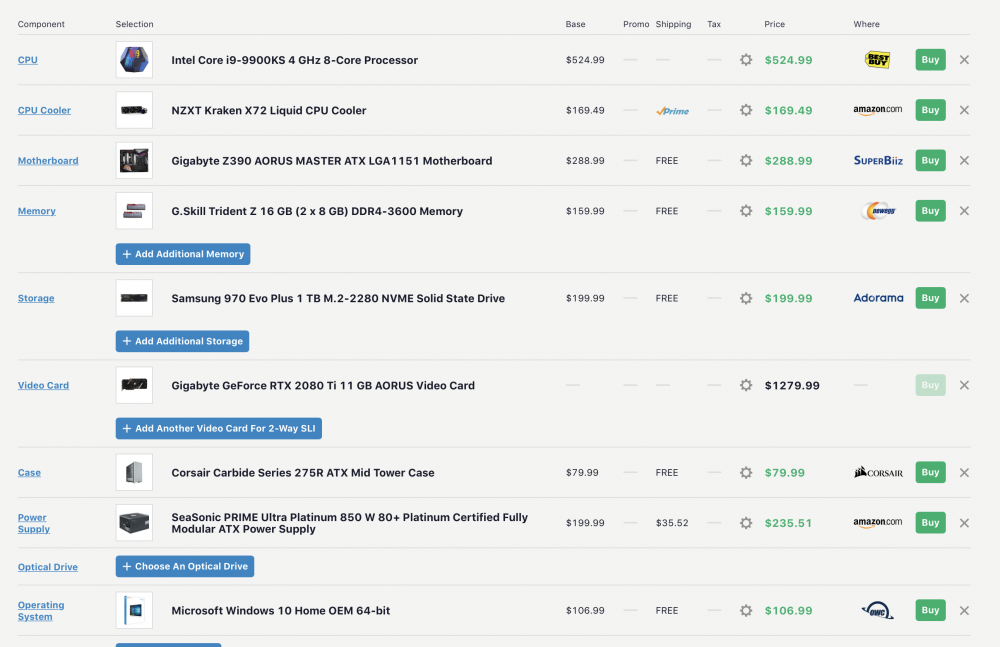Click the Add Additional Memory button
This screenshot has width=1000, height=647.
[182, 254]
